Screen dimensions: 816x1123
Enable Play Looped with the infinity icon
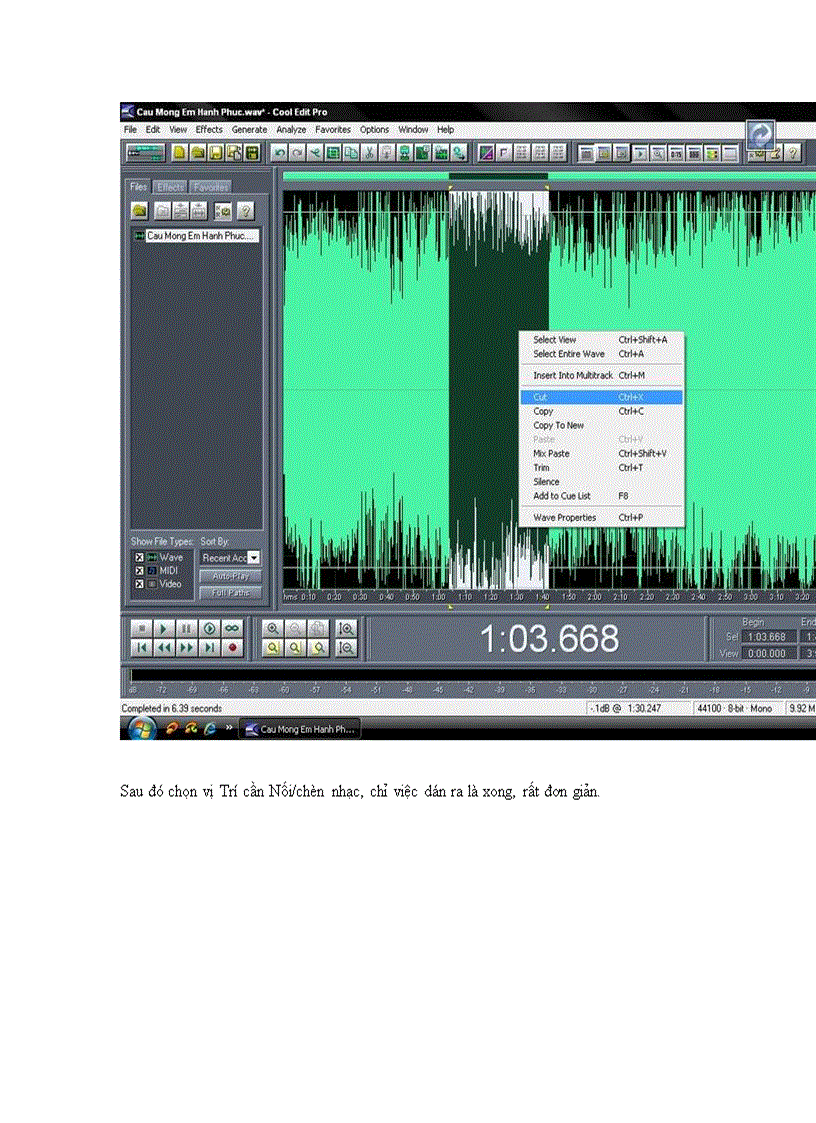point(232,628)
